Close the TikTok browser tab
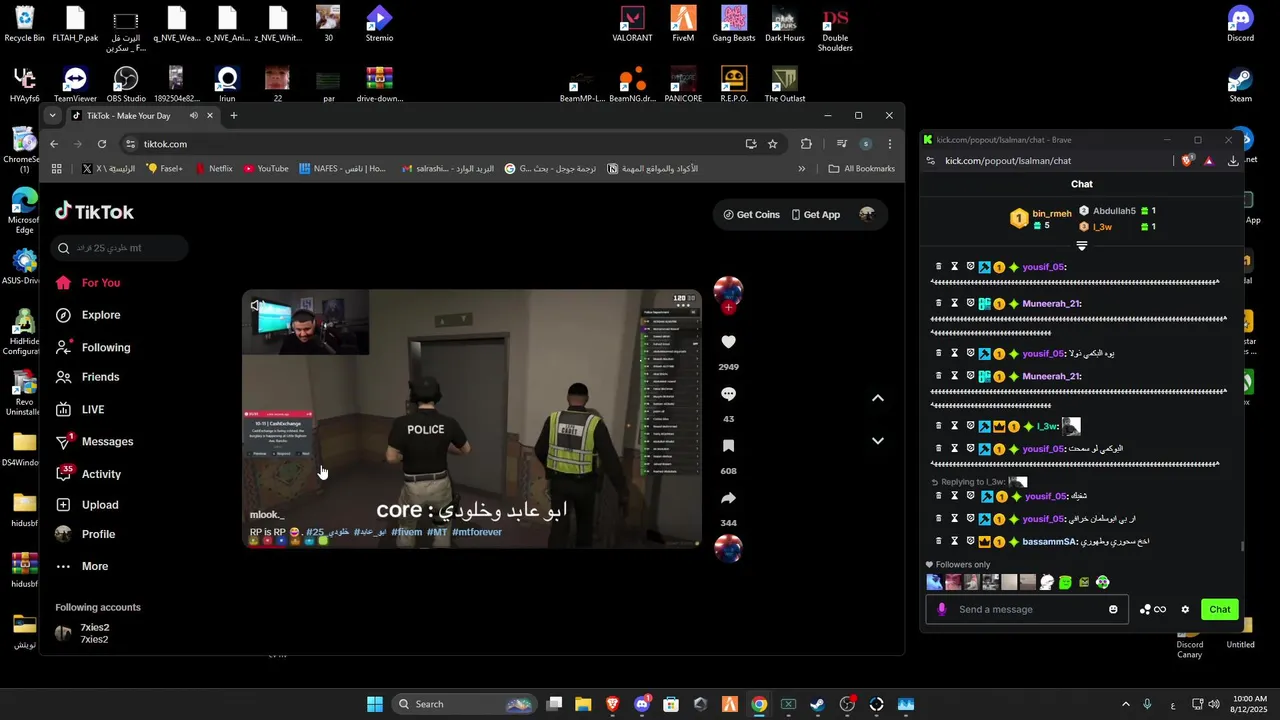This screenshot has height=720, width=1280. coord(209,115)
